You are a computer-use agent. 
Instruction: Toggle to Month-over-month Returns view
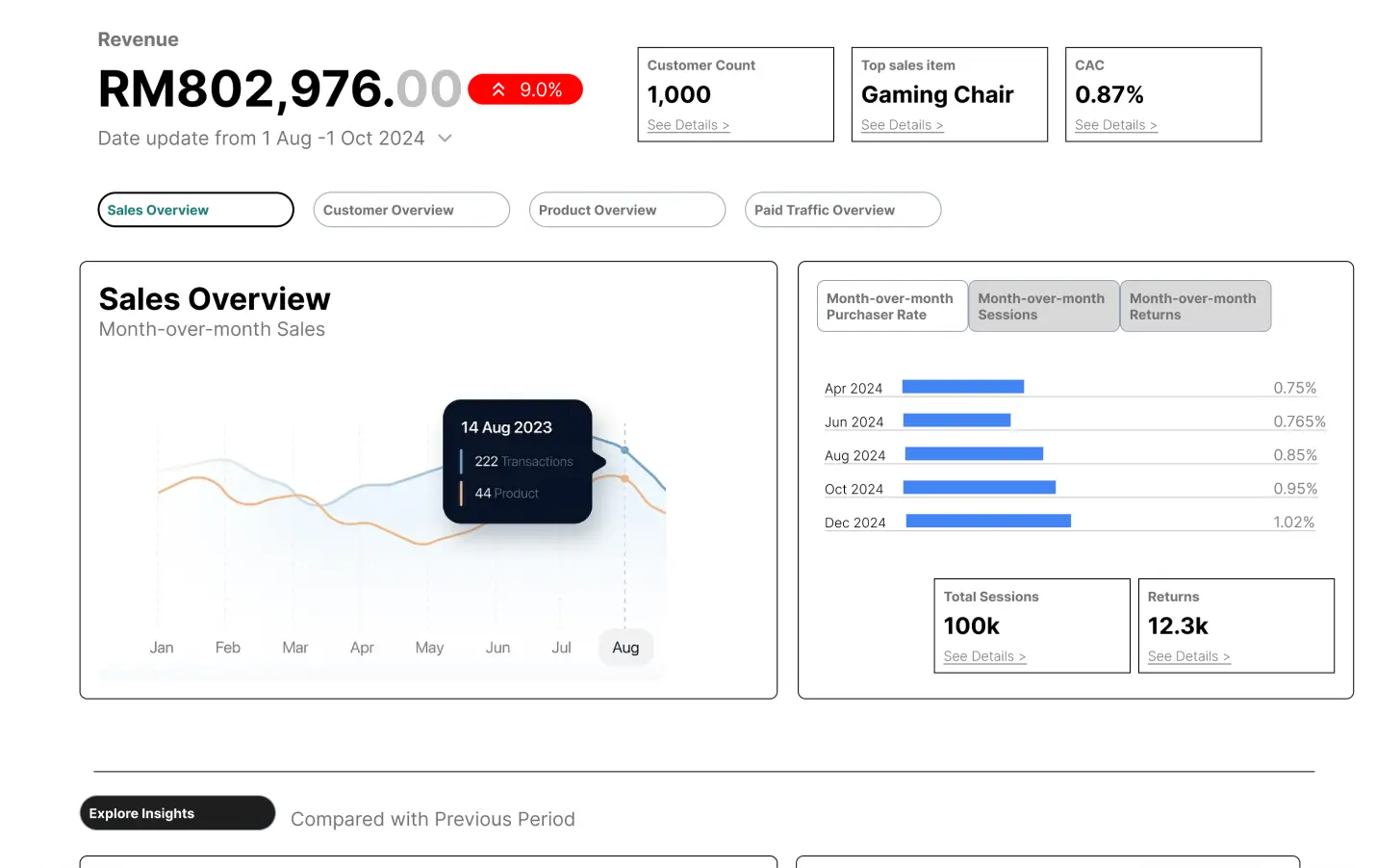coord(1195,306)
